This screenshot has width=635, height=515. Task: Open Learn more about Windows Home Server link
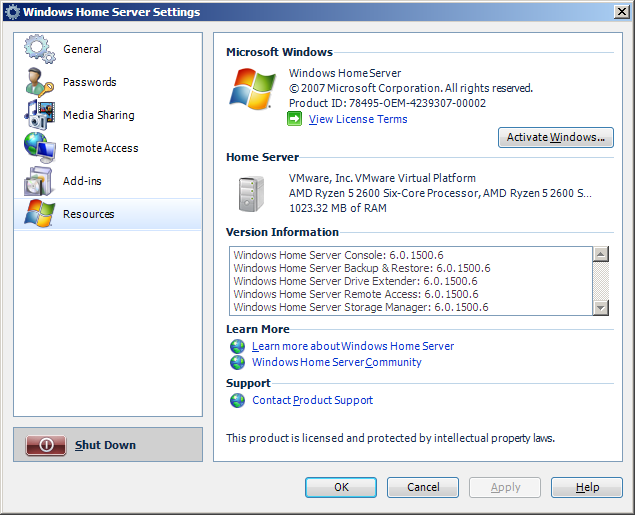(353, 346)
